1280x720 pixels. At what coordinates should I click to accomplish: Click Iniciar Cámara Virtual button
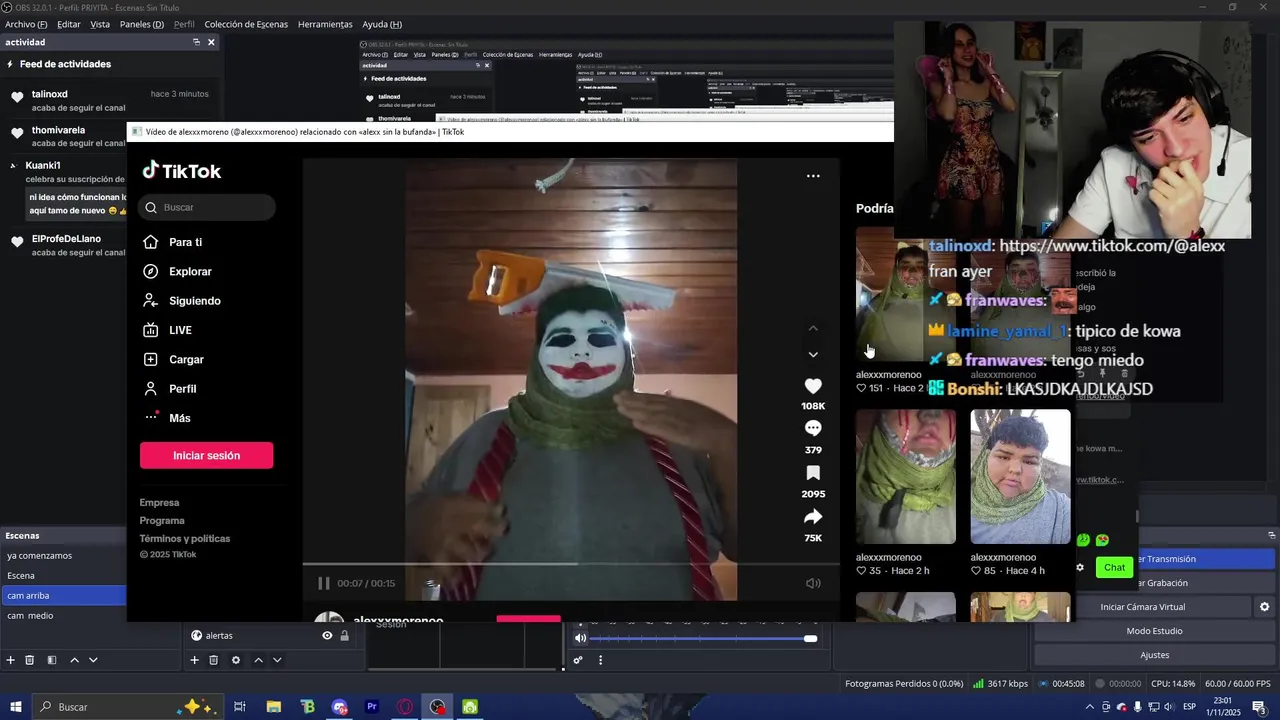tap(1142, 607)
